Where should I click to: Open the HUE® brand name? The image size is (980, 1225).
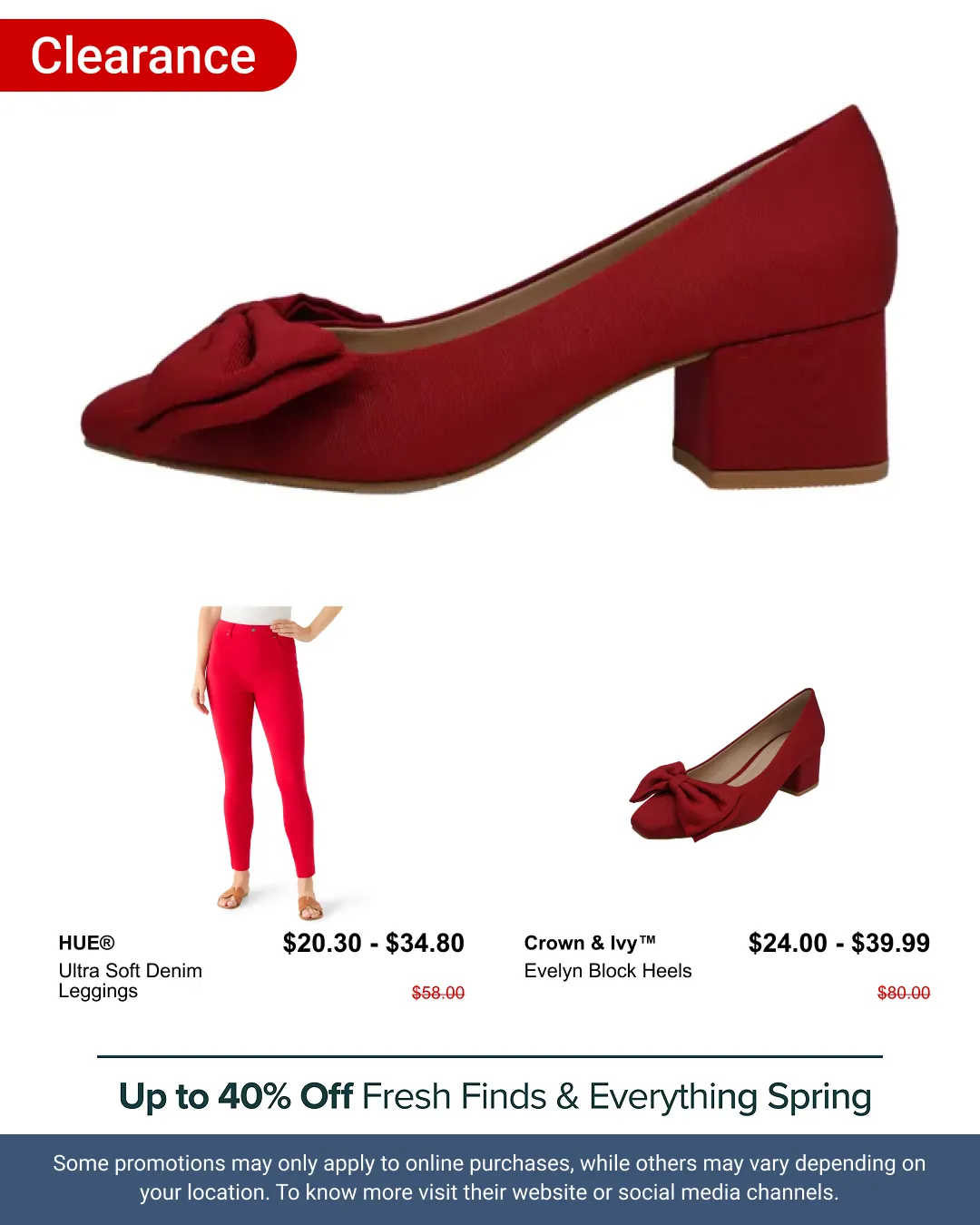(86, 943)
